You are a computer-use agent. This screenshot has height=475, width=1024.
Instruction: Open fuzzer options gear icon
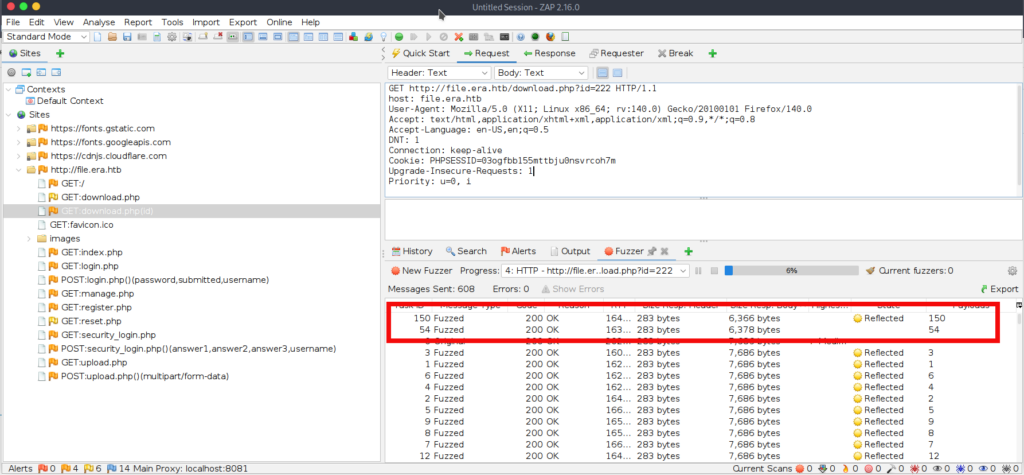pos(1012,270)
